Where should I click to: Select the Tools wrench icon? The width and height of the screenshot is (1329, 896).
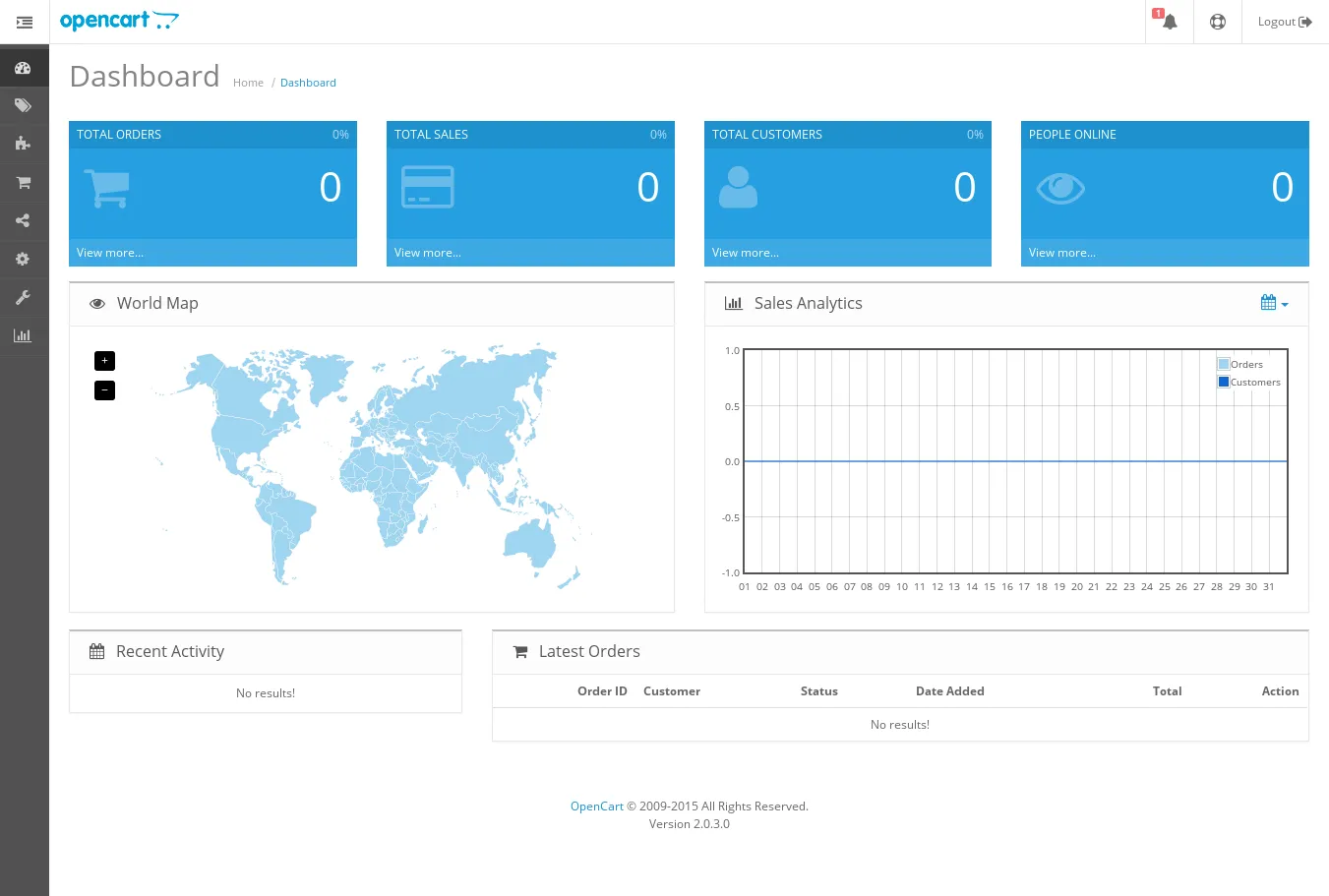(x=24, y=297)
